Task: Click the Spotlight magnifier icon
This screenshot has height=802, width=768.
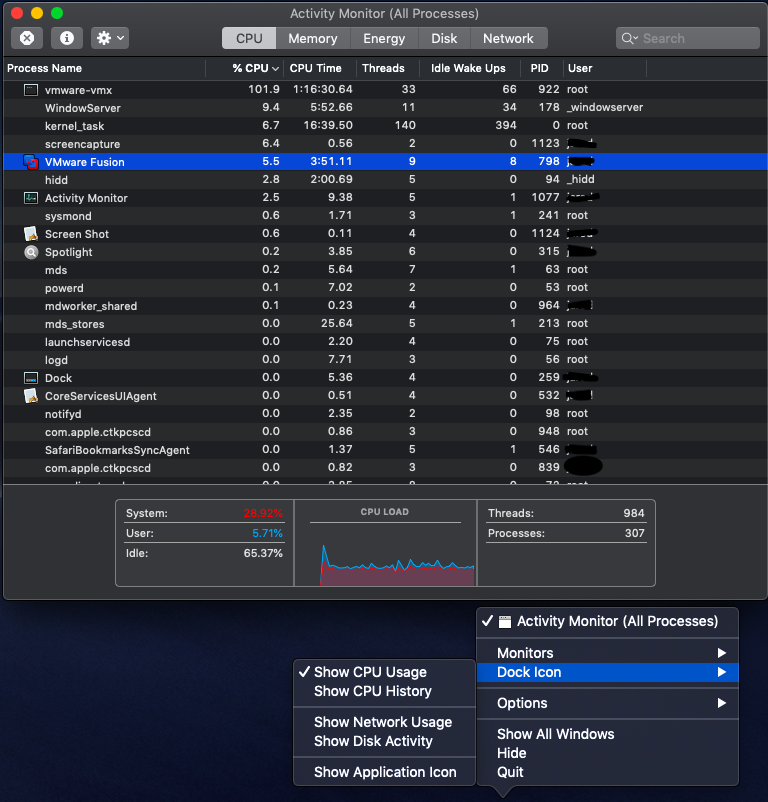Action: pos(31,252)
